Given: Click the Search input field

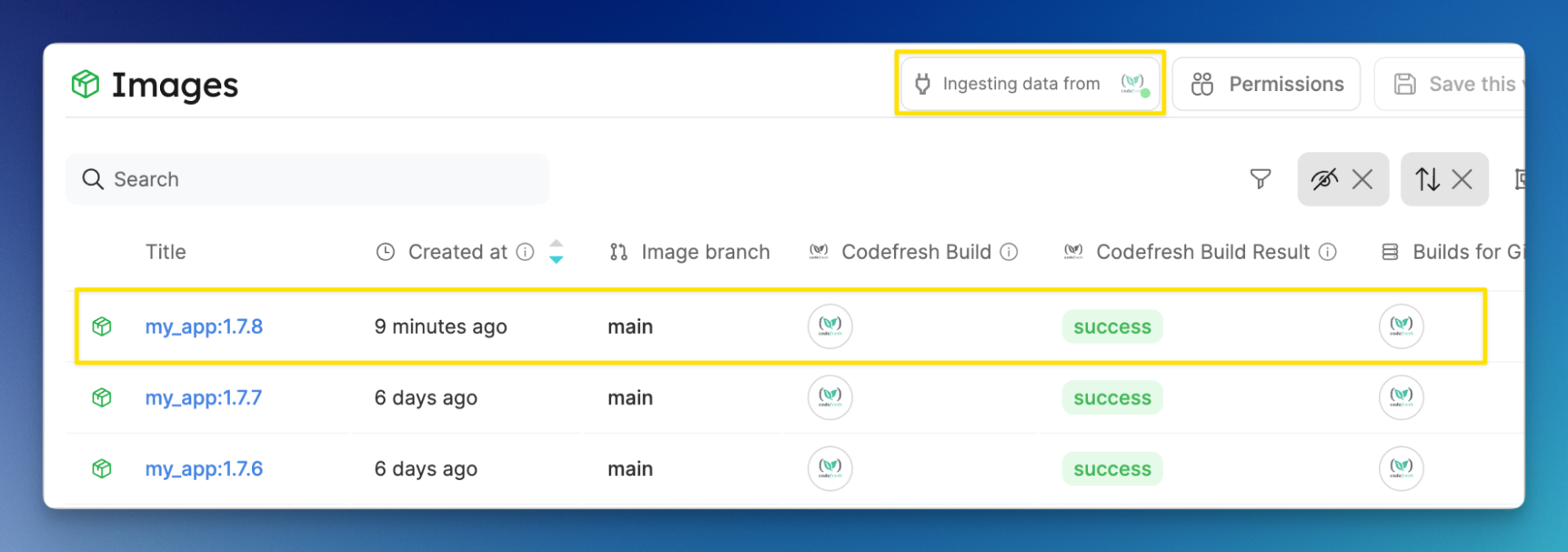Looking at the screenshot, I should click(307, 180).
